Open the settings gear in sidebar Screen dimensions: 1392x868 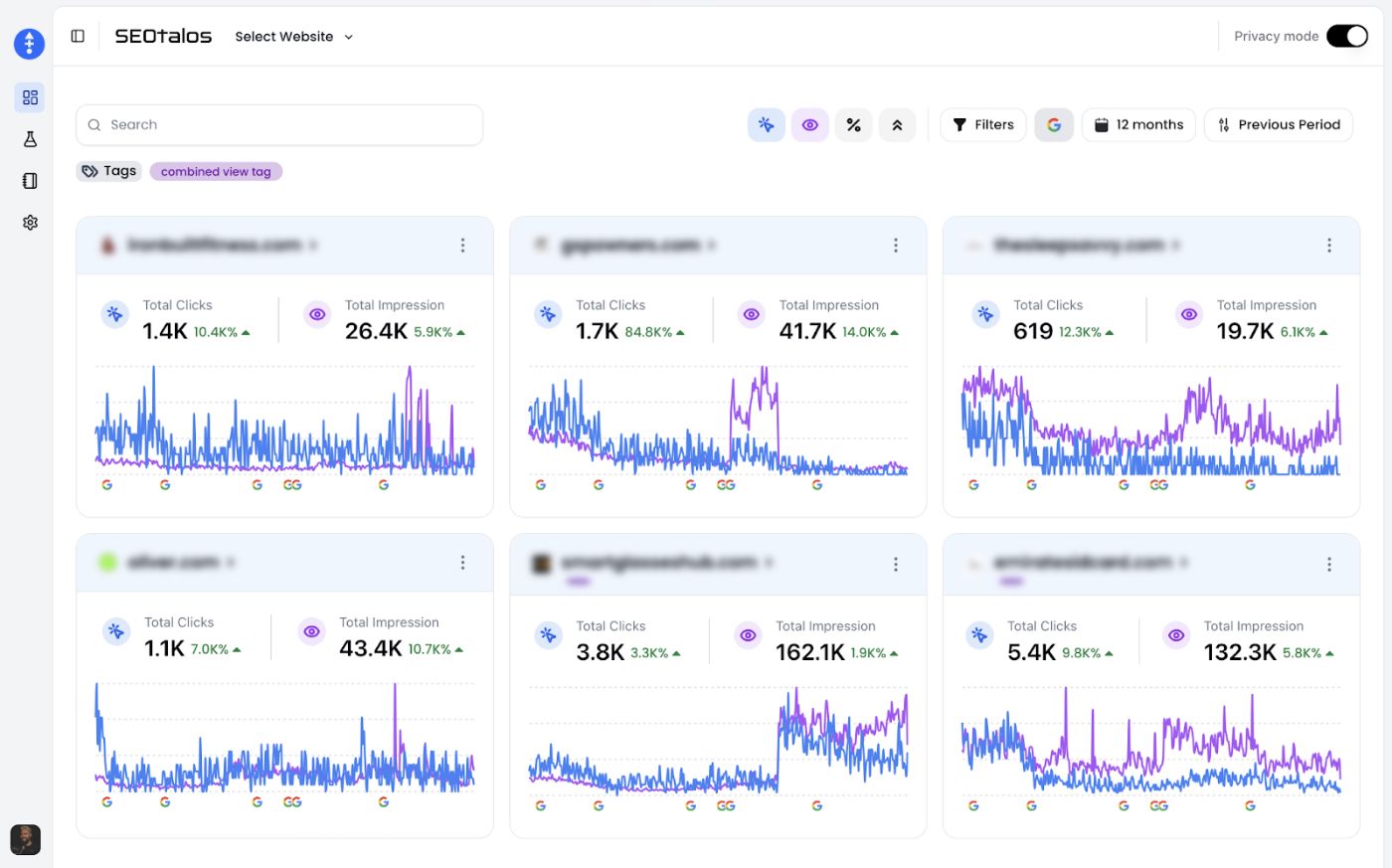pos(30,223)
